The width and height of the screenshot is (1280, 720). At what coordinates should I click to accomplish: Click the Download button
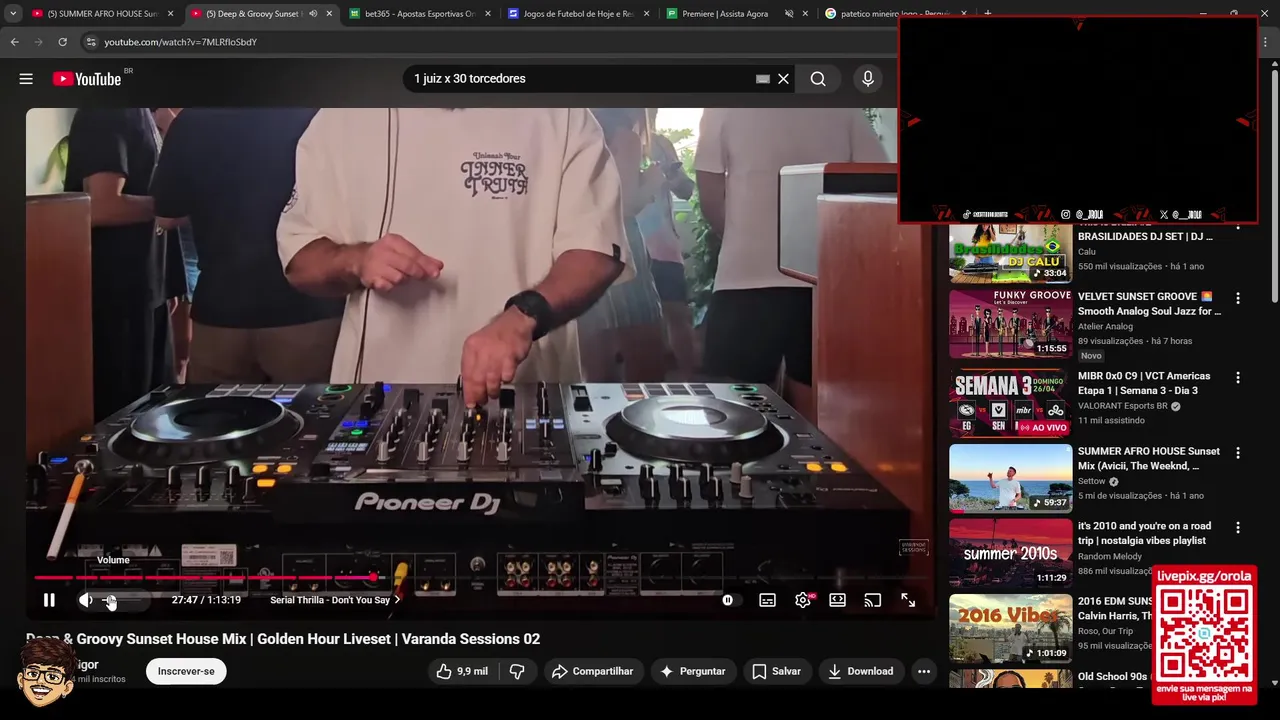coord(861,671)
